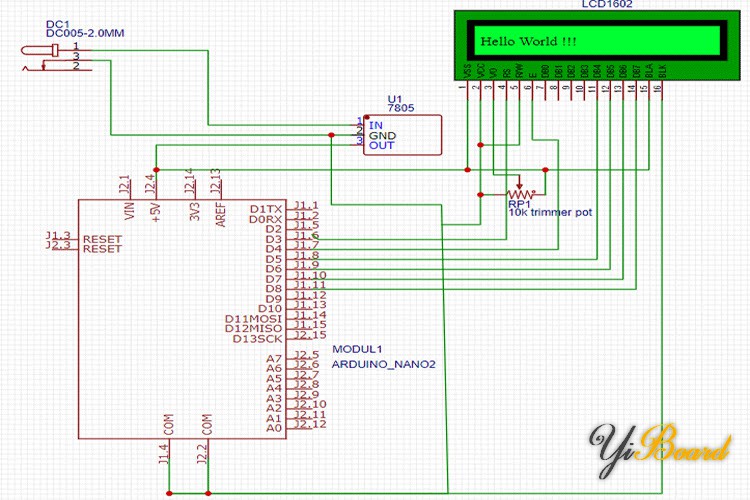Viewport: 750px width, 500px height.
Task: Click the junction dot at the +5V pin
Action: click(154, 169)
